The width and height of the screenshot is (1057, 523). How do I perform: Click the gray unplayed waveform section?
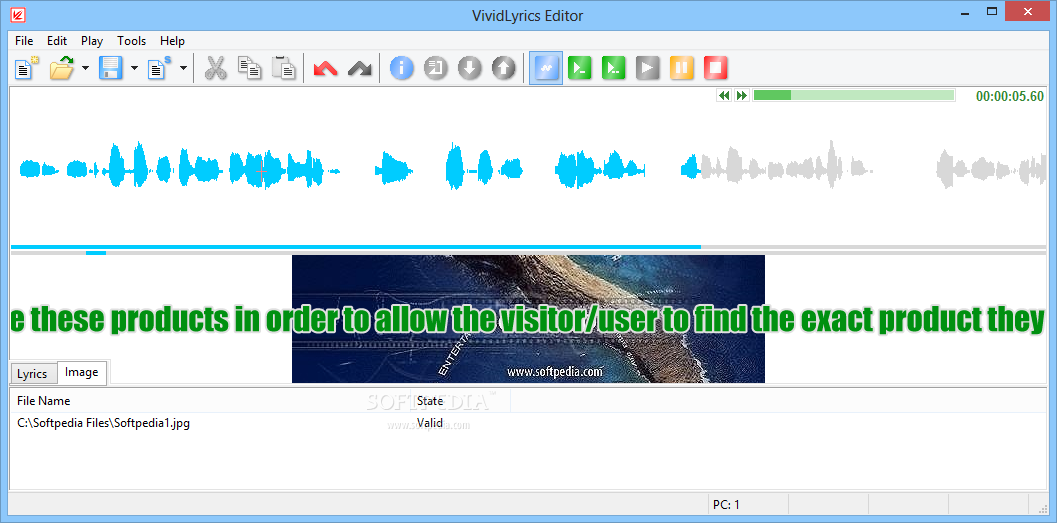873,165
